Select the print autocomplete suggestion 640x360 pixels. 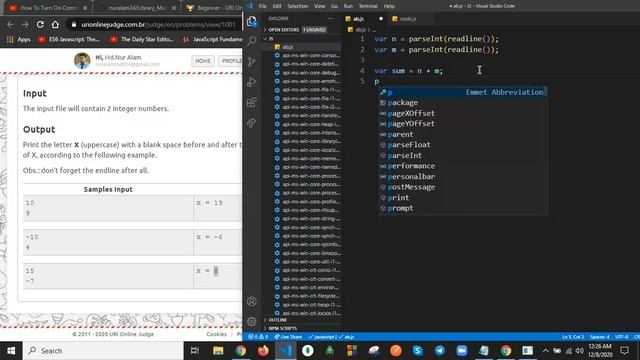coord(463,198)
